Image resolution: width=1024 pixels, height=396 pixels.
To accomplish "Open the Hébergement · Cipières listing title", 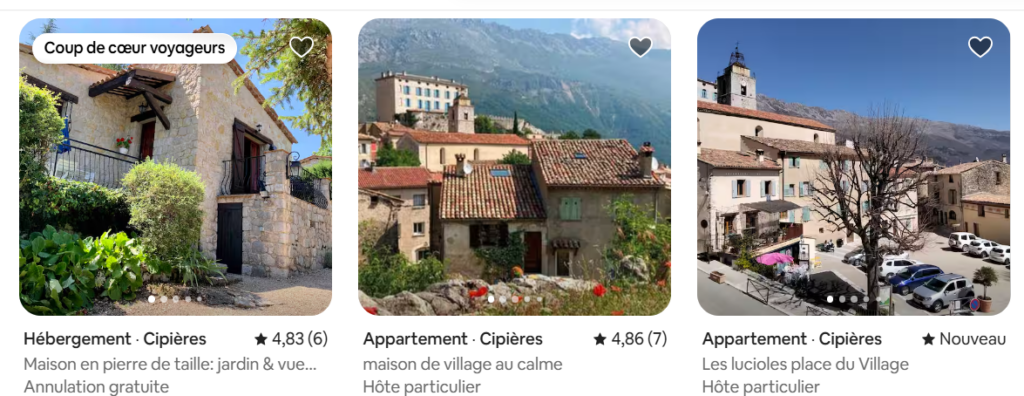I will [115, 339].
